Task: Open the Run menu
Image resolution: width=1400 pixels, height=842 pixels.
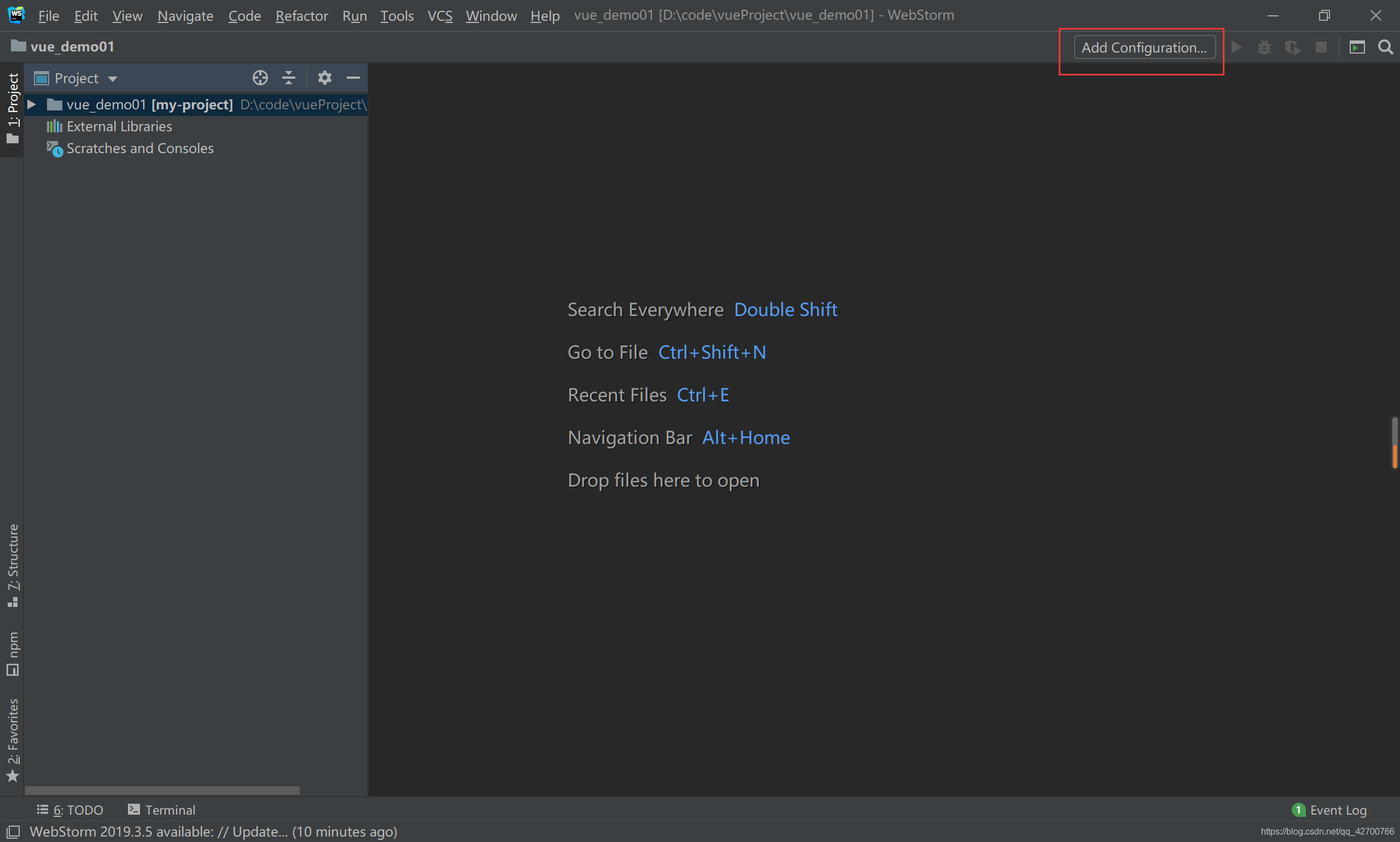Action: click(x=354, y=15)
